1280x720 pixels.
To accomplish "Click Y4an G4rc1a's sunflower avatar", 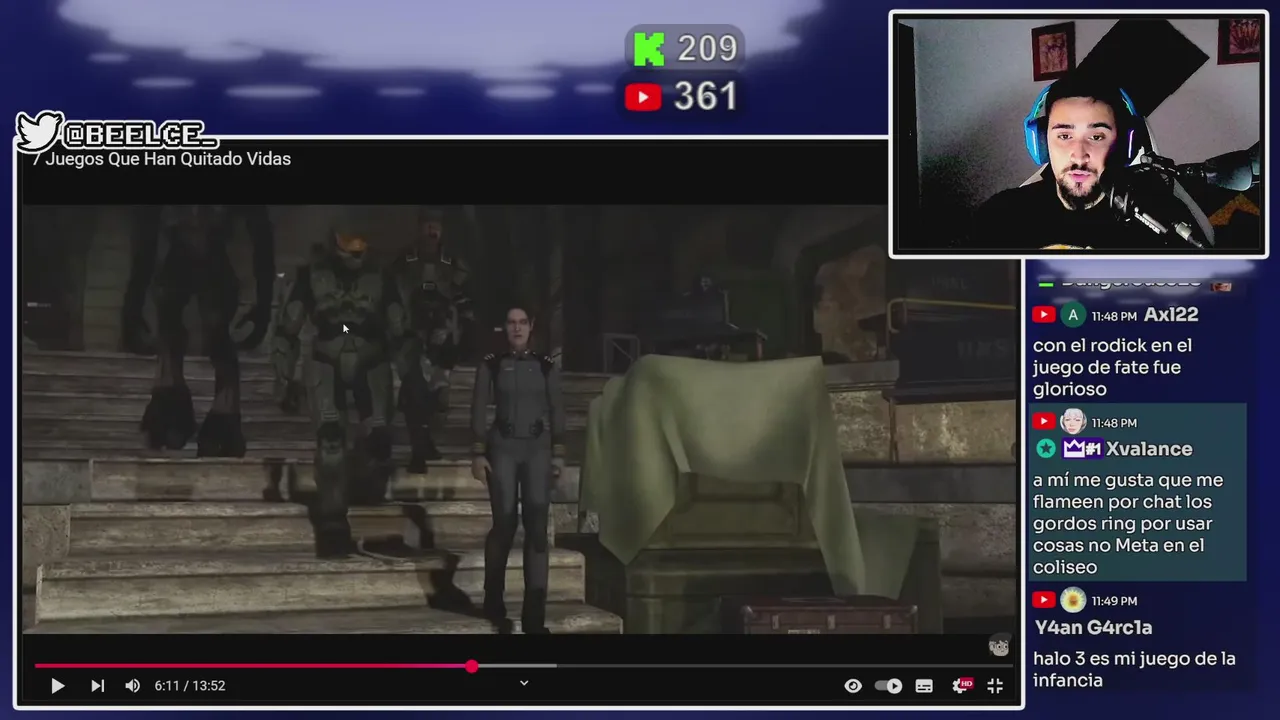I will pyautogui.click(x=1073, y=600).
